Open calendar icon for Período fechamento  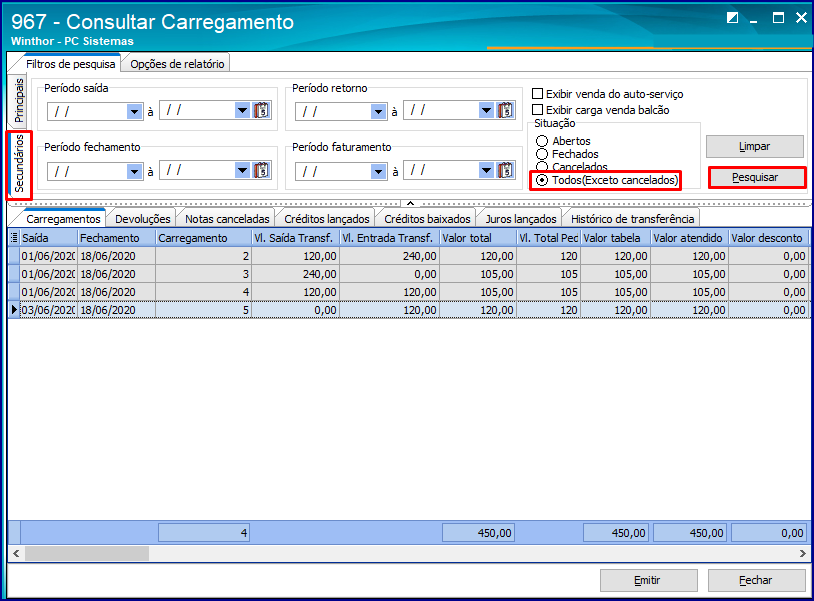pyautogui.click(x=261, y=170)
